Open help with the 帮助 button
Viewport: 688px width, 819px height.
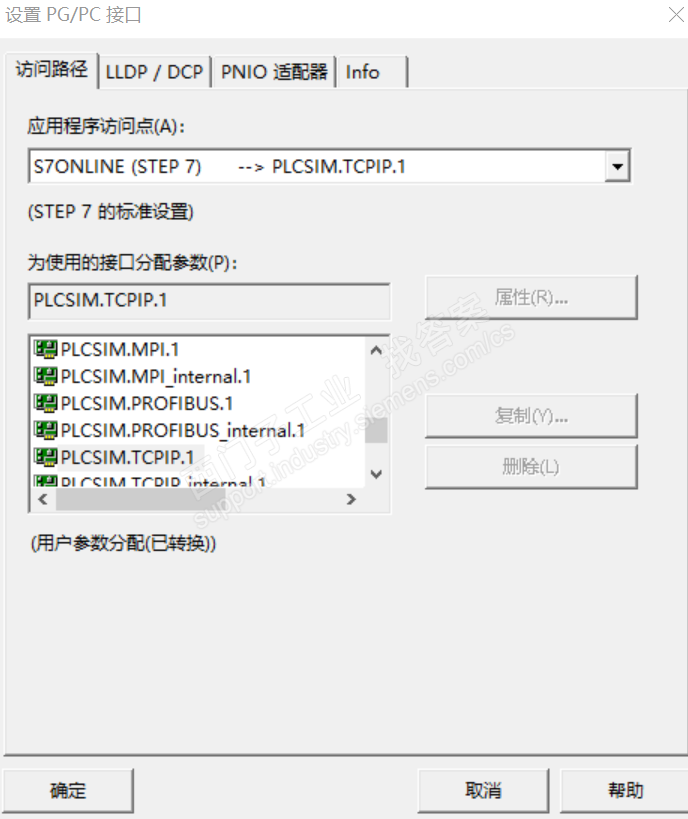coord(625,791)
